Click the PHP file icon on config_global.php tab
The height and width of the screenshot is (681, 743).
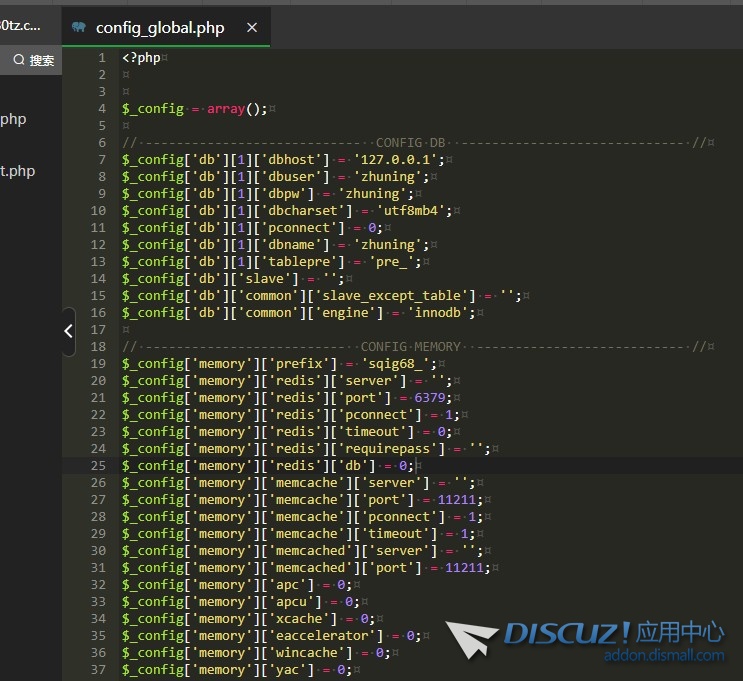[x=79, y=28]
